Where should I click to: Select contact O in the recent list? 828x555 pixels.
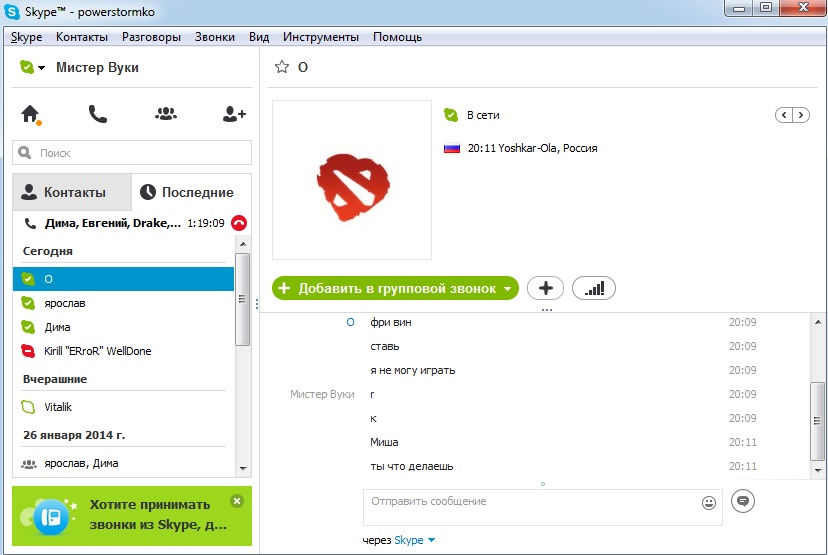click(x=124, y=279)
